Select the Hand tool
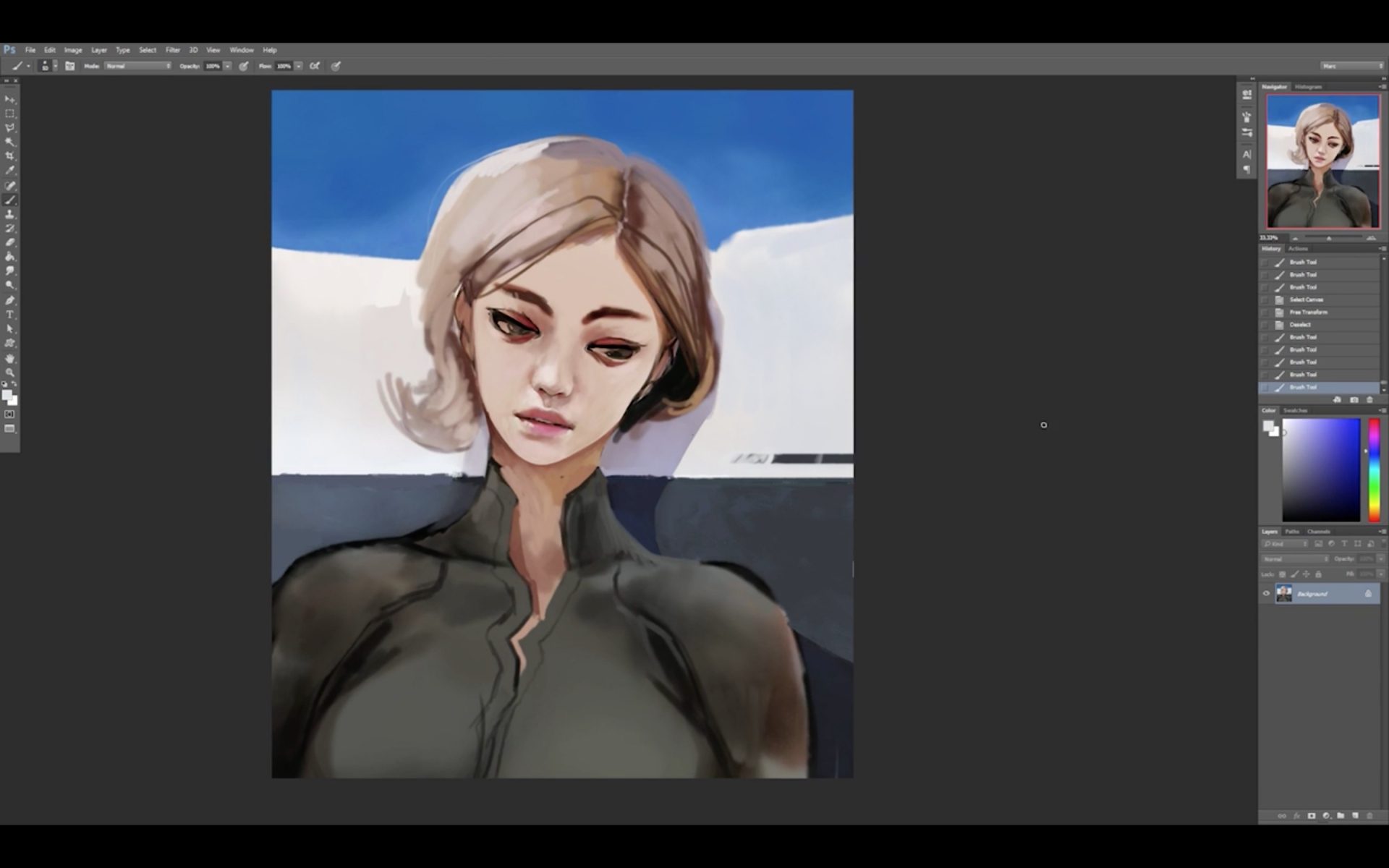 [10, 358]
